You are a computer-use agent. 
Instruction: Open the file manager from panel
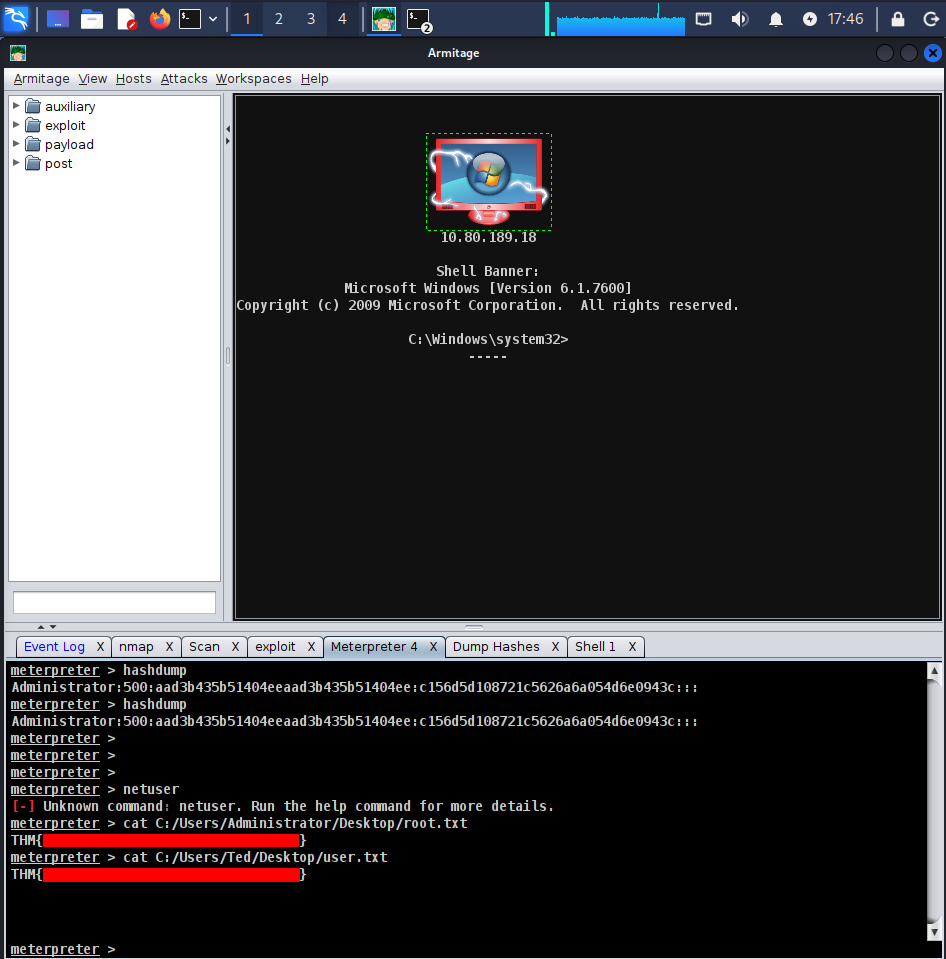pyautogui.click(x=92, y=19)
